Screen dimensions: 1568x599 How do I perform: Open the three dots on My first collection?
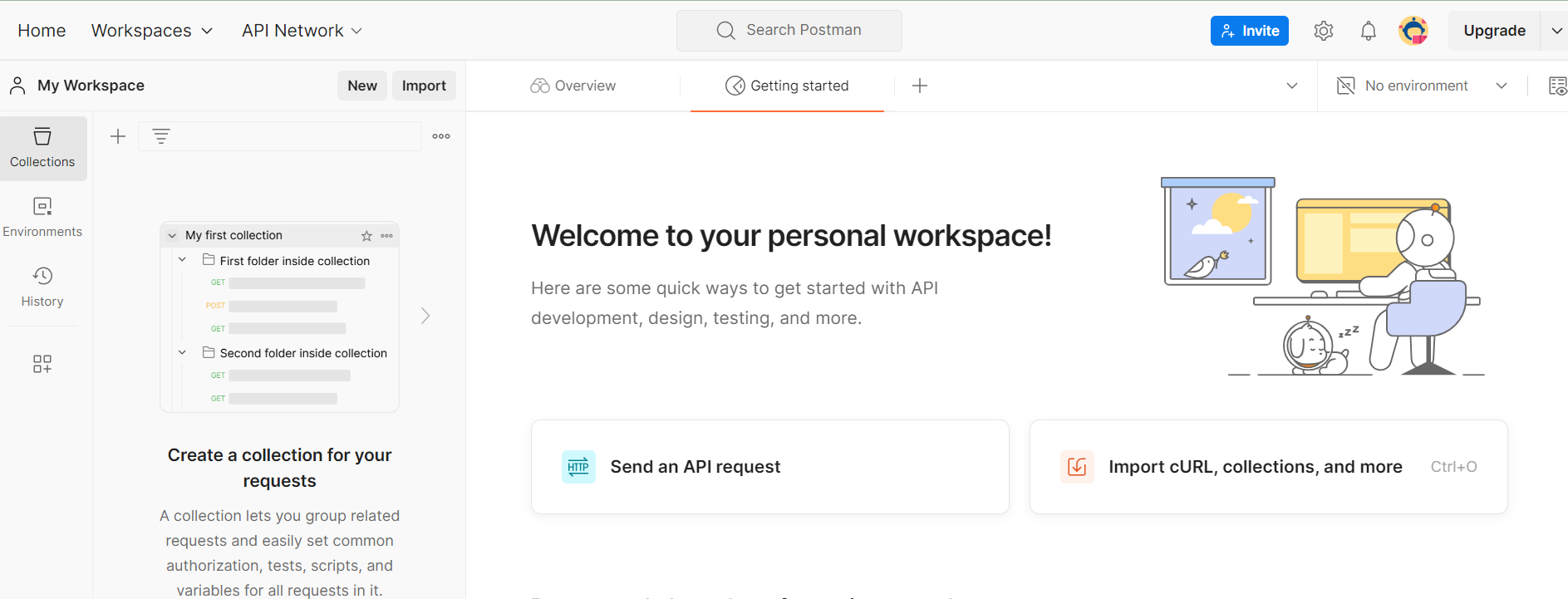[387, 236]
